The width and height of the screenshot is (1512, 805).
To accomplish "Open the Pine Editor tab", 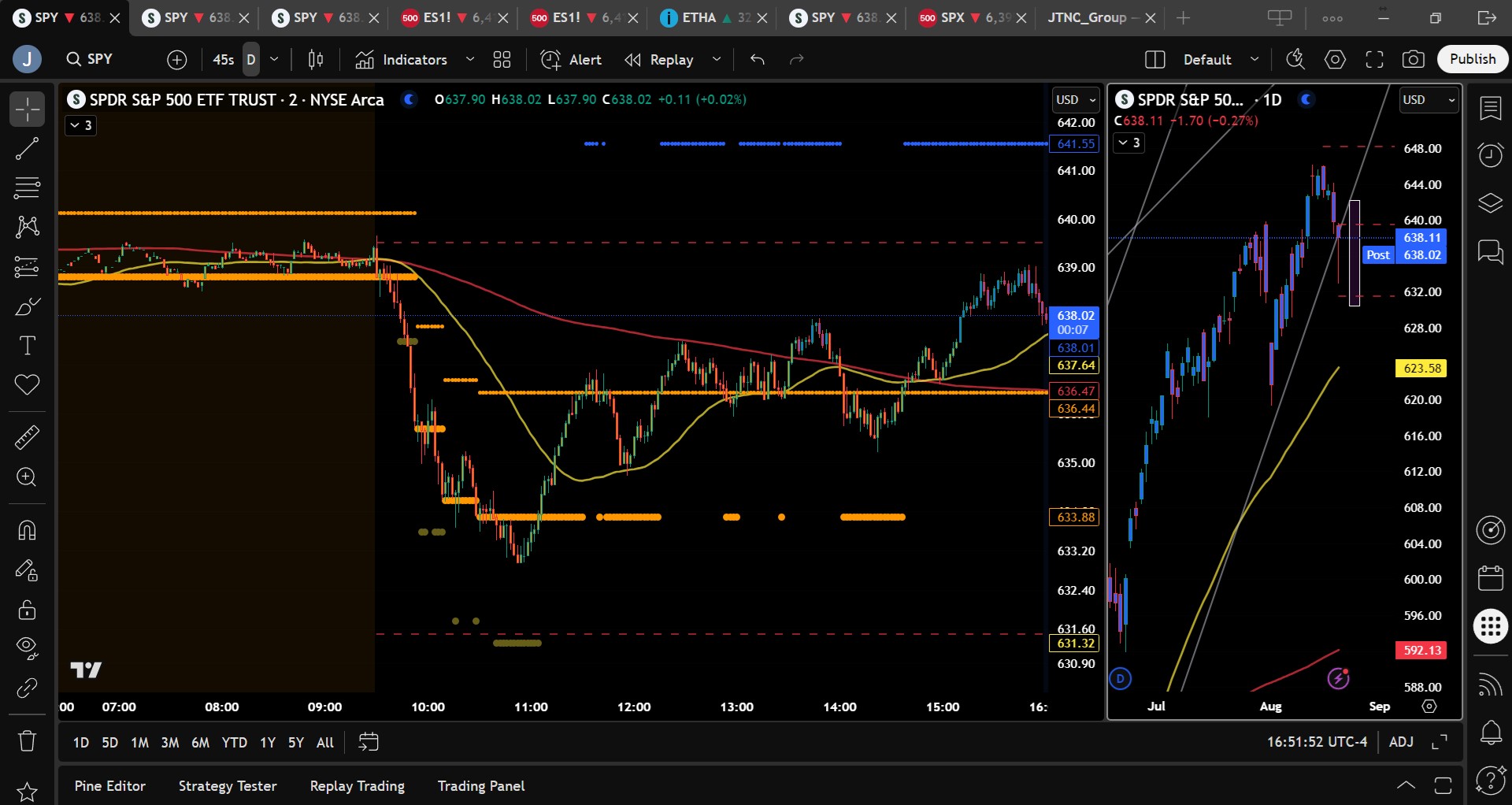I will pyautogui.click(x=110, y=786).
